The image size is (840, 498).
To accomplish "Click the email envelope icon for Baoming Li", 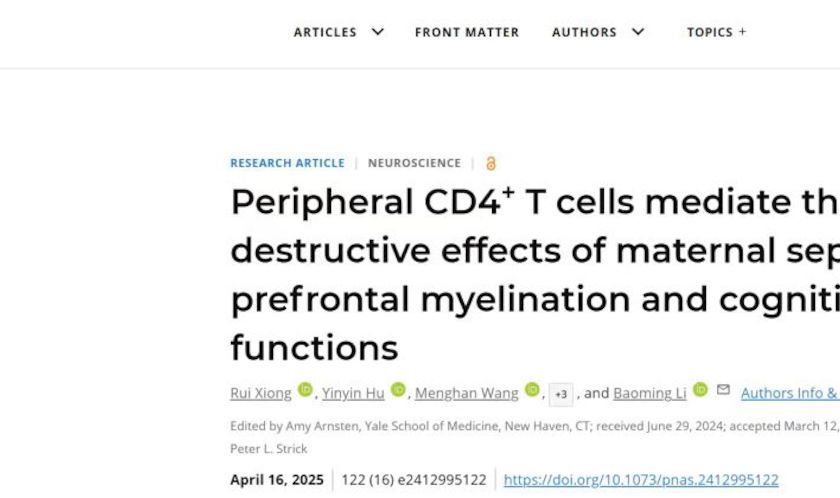I will point(723,390).
